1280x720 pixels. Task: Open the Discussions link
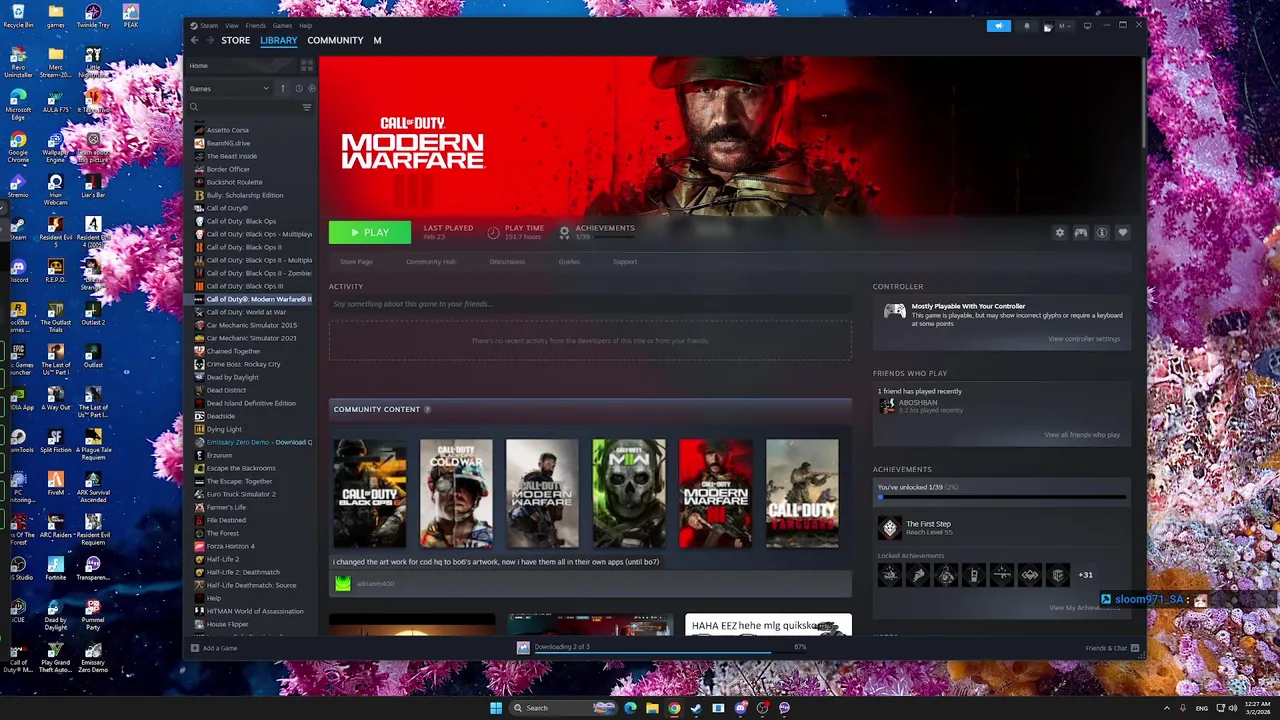coord(507,262)
